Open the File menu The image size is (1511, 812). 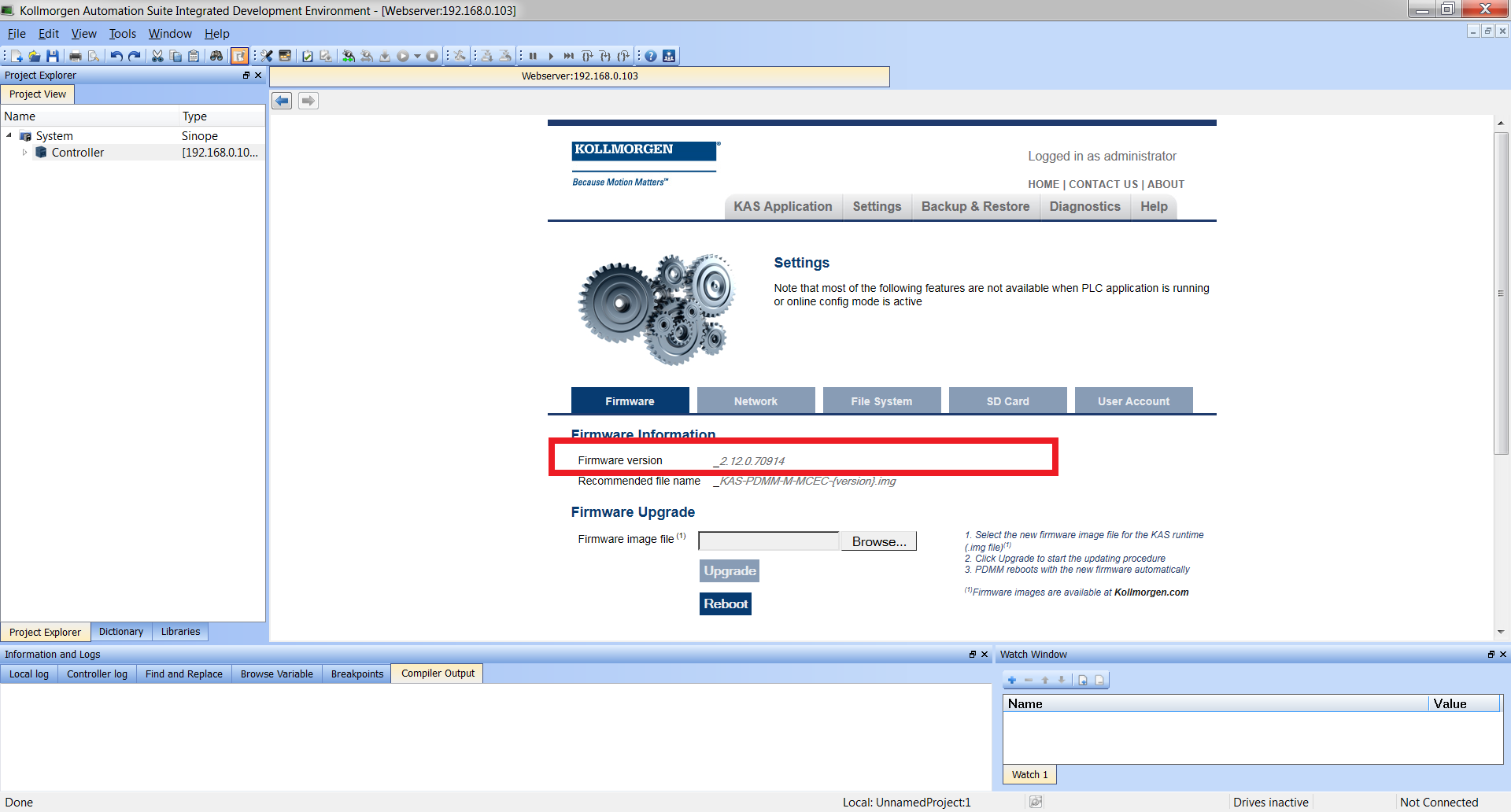coord(17,34)
